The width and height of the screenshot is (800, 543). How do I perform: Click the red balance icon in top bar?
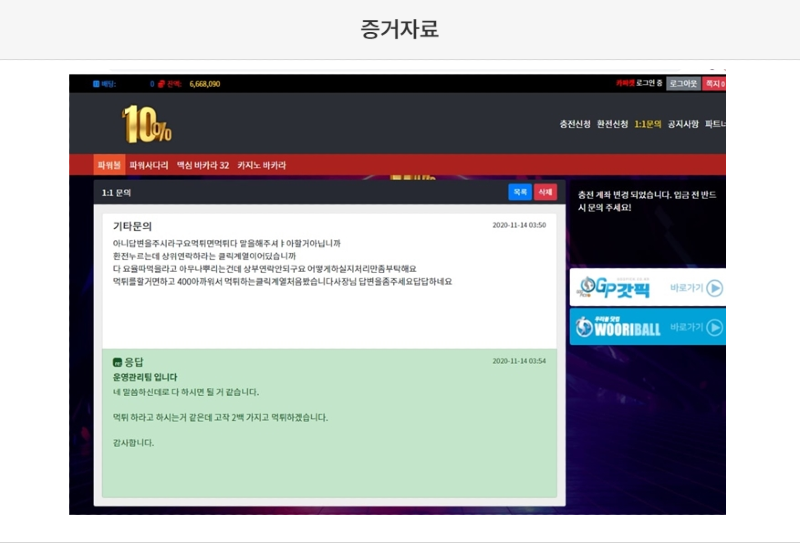[x=160, y=84]
